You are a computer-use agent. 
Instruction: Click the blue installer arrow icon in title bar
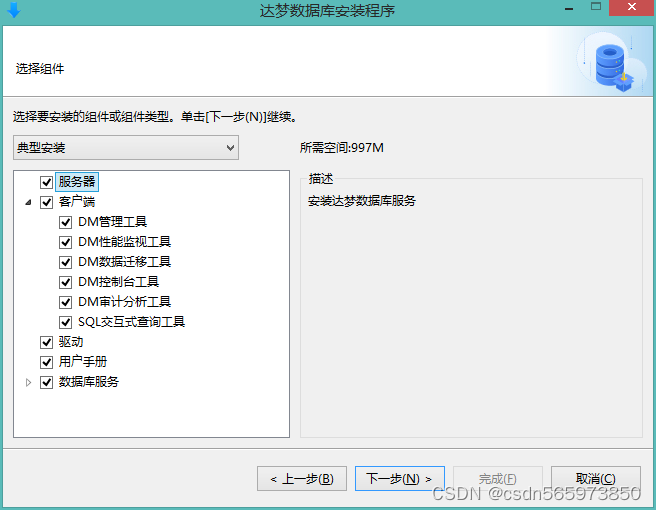[x=13, y=10]
